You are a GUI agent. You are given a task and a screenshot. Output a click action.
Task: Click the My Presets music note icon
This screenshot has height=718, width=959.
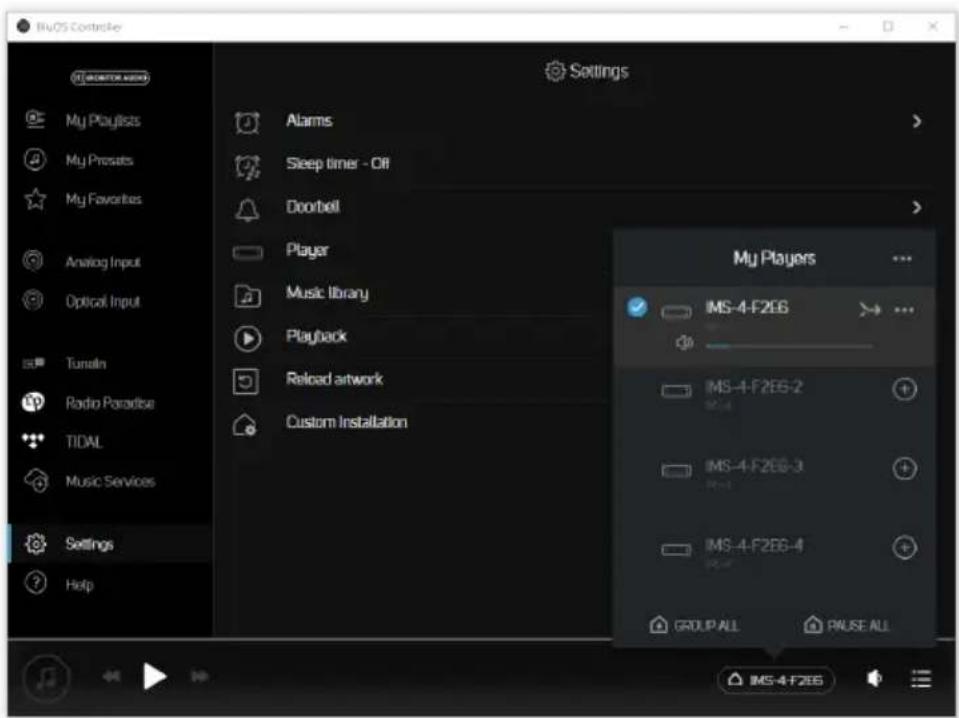tap(35, 159)
